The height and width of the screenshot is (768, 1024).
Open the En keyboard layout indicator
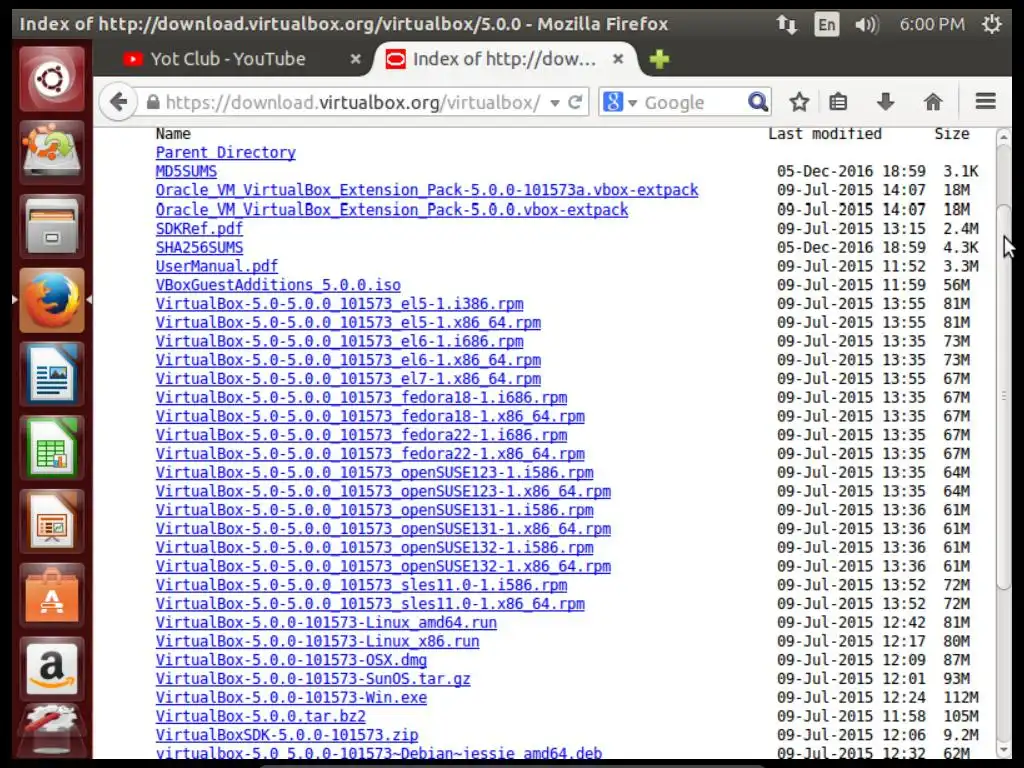826,25
